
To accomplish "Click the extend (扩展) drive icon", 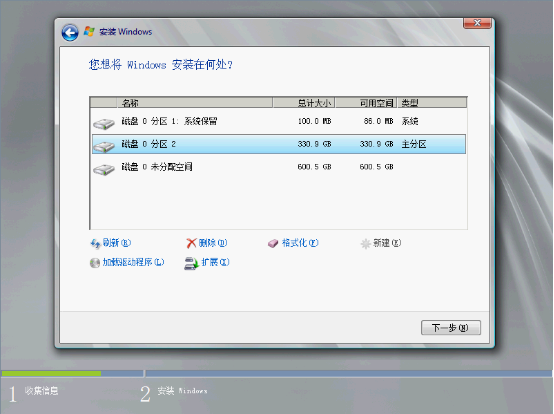I will pos(191,263).
